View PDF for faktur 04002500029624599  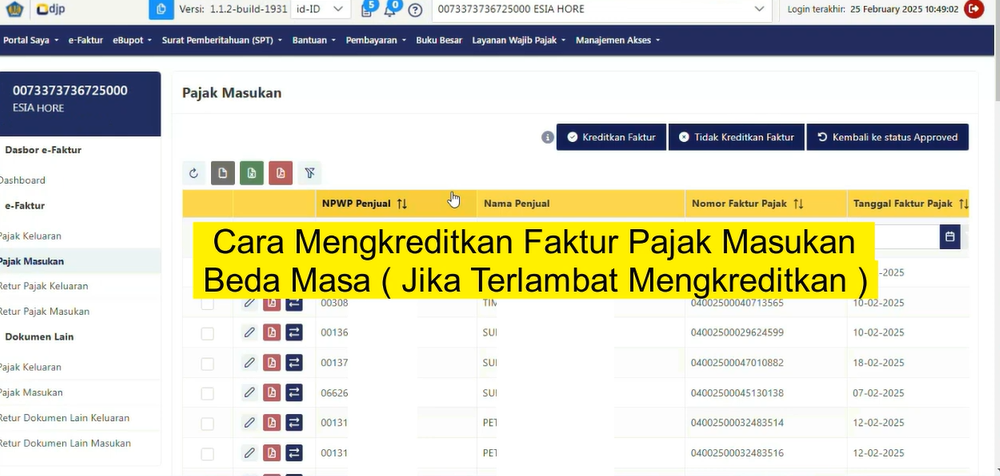pos(272,332)
